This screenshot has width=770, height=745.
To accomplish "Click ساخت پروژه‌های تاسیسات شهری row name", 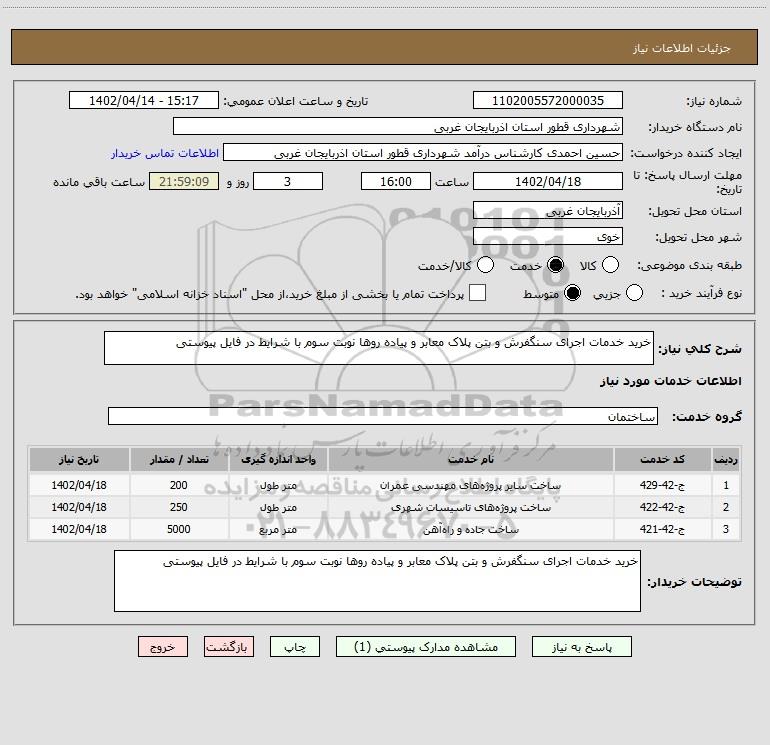I will point(470,508).
